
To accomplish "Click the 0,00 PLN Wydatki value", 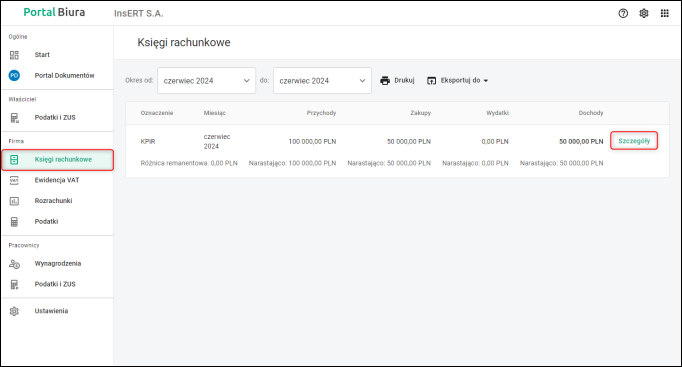I will click(495, 142).
